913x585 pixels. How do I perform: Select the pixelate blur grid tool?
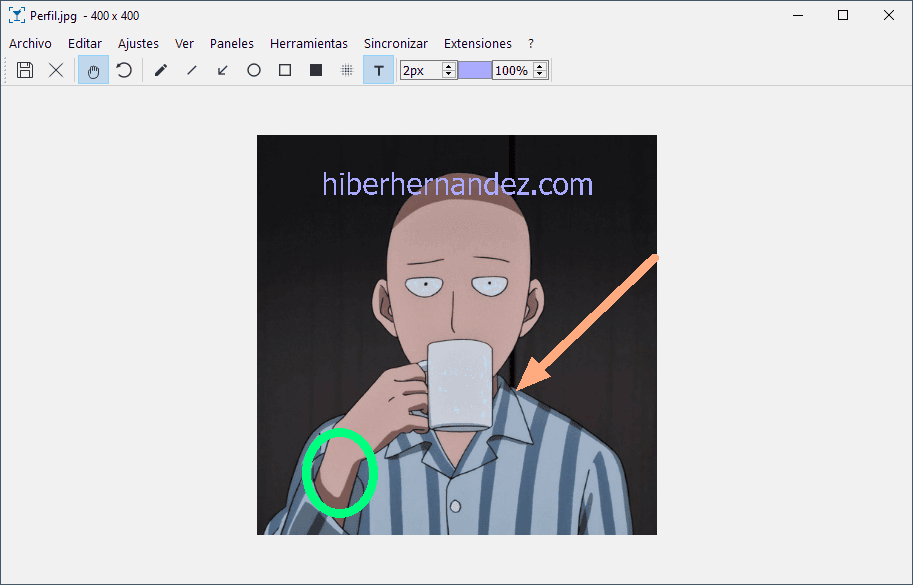coord(347,70)
